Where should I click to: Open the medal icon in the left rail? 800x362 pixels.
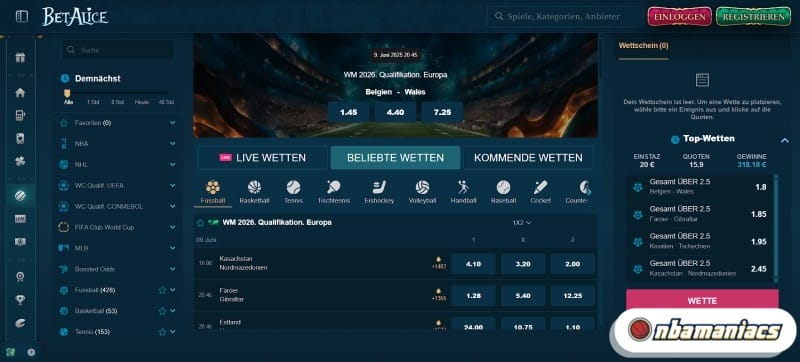tap(20, 277)
